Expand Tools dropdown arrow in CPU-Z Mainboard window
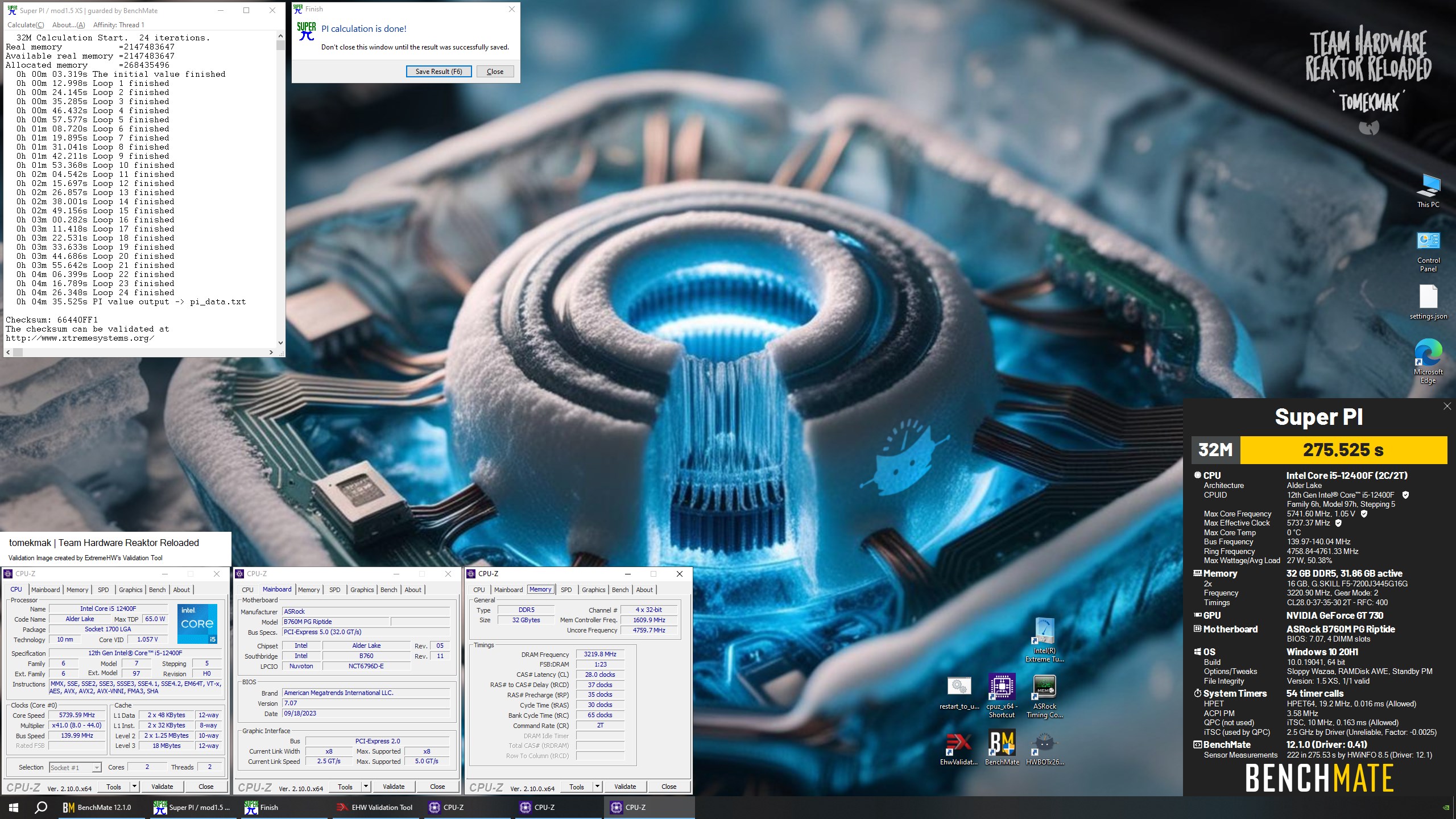1456x819 pixels. click(366, 787)
